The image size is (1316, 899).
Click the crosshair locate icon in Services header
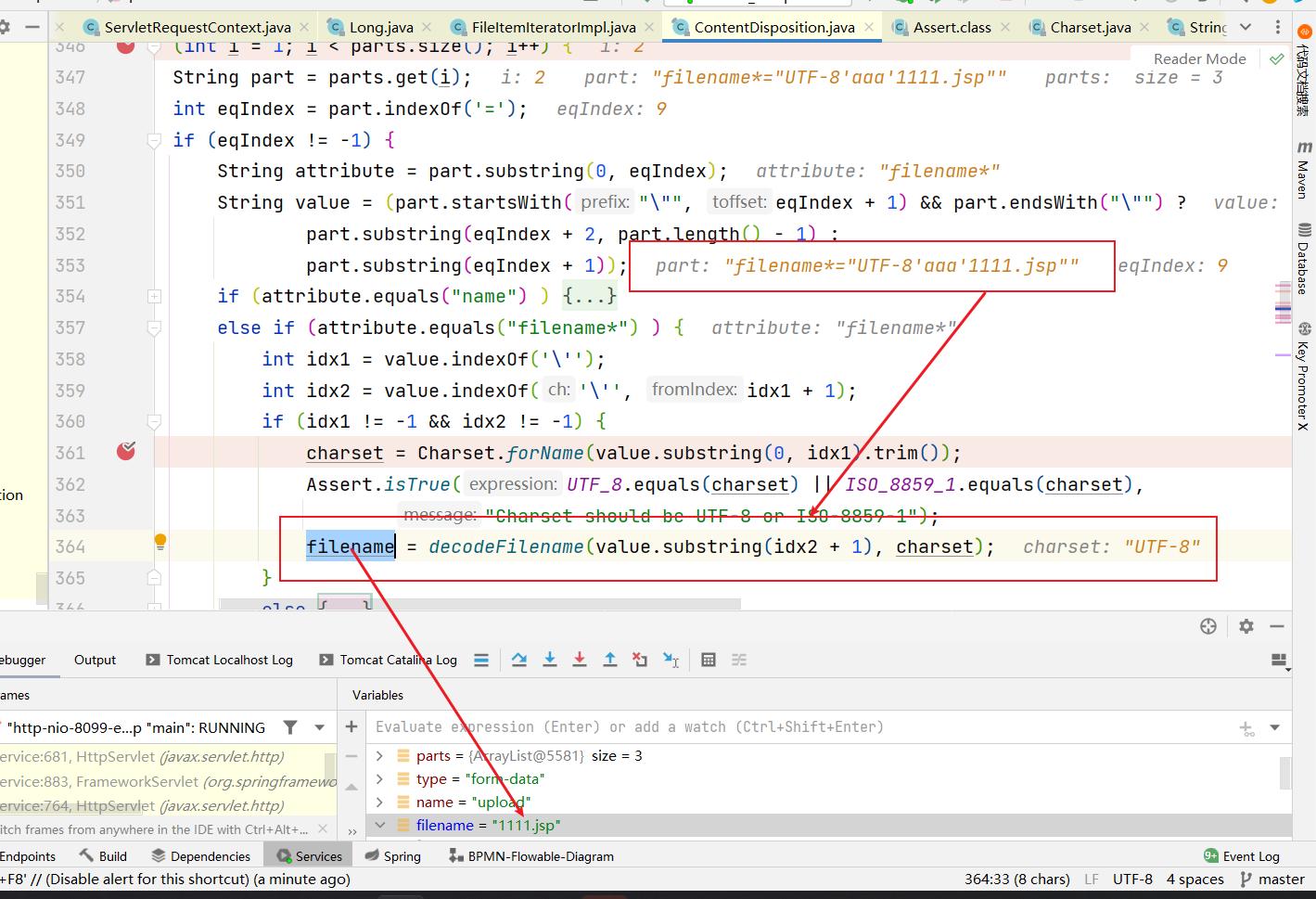point(1207,626)
